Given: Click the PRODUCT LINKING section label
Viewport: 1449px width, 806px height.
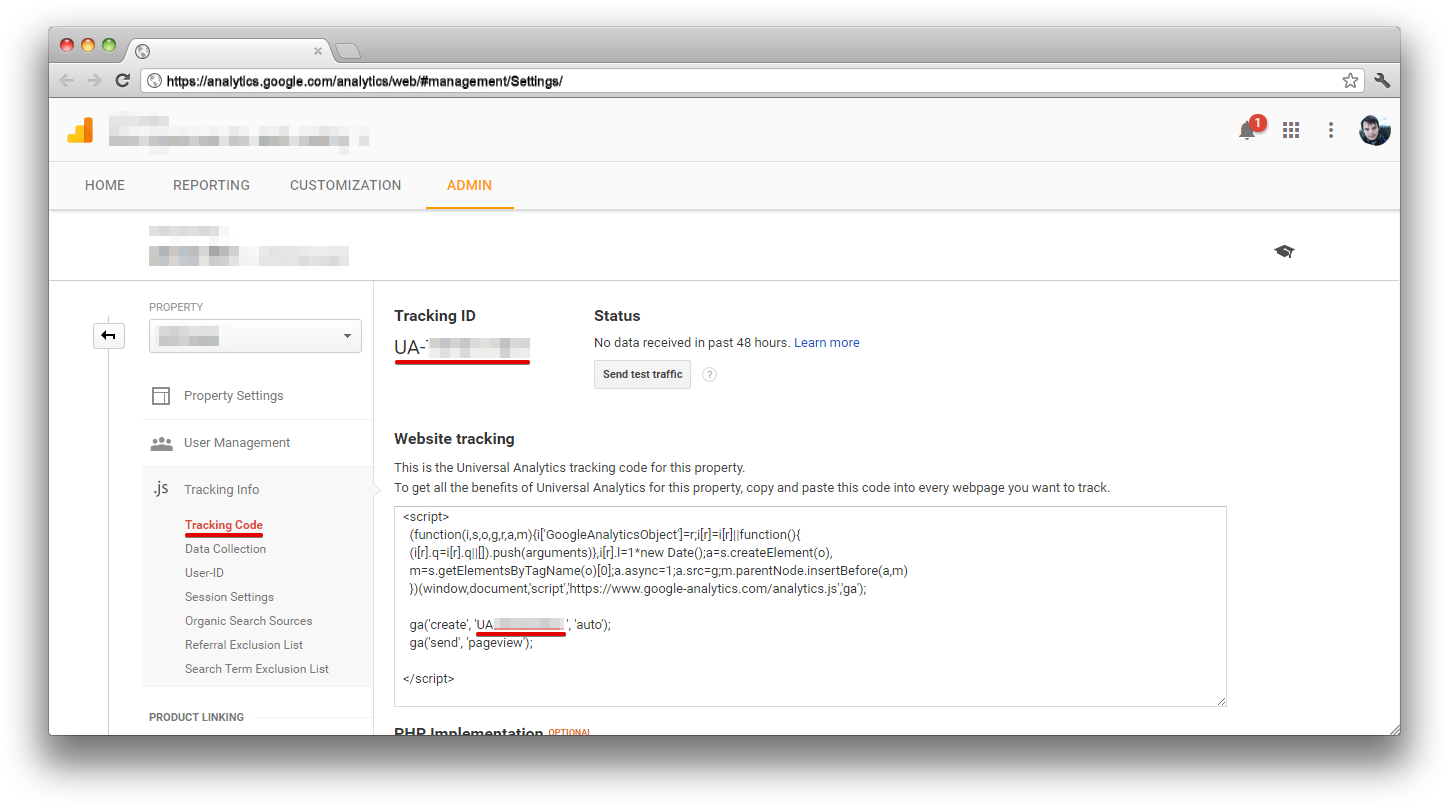Looking at the screenshot, I should [196, 717].
